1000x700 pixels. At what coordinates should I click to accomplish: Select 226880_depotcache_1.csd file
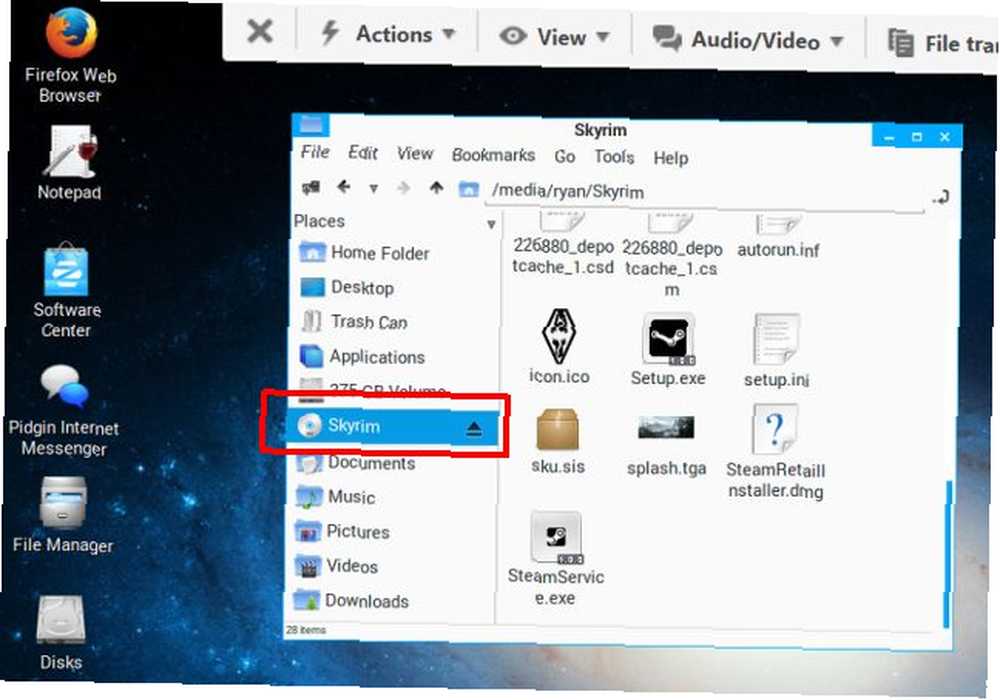(x=563, y=246)
